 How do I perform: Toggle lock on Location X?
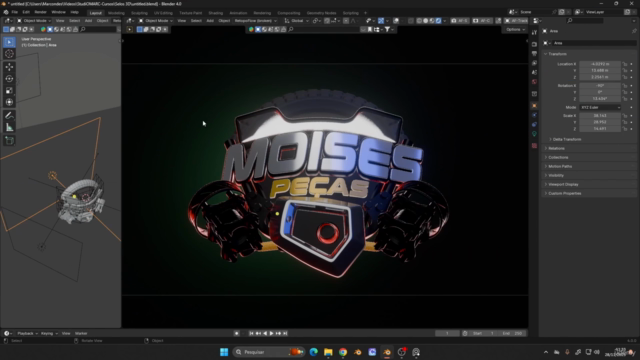625,64
